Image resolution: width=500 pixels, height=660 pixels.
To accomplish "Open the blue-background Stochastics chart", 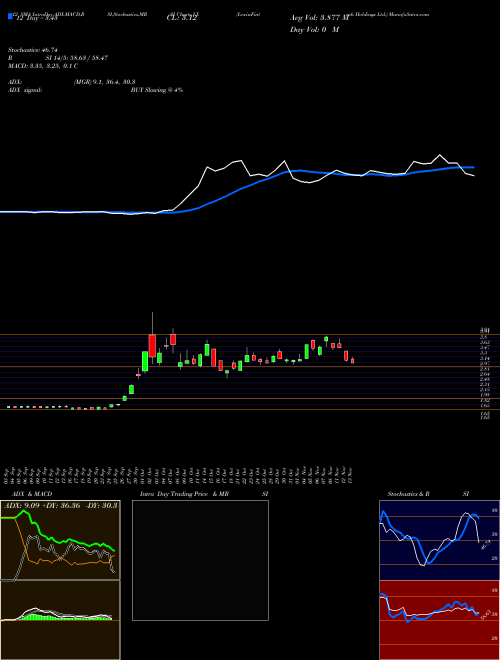I will (439, 540).
